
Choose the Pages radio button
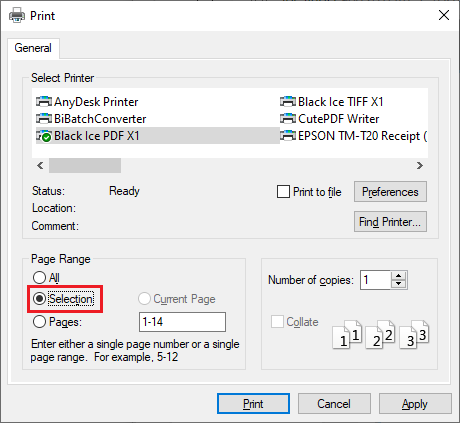(x=39, y=322)
